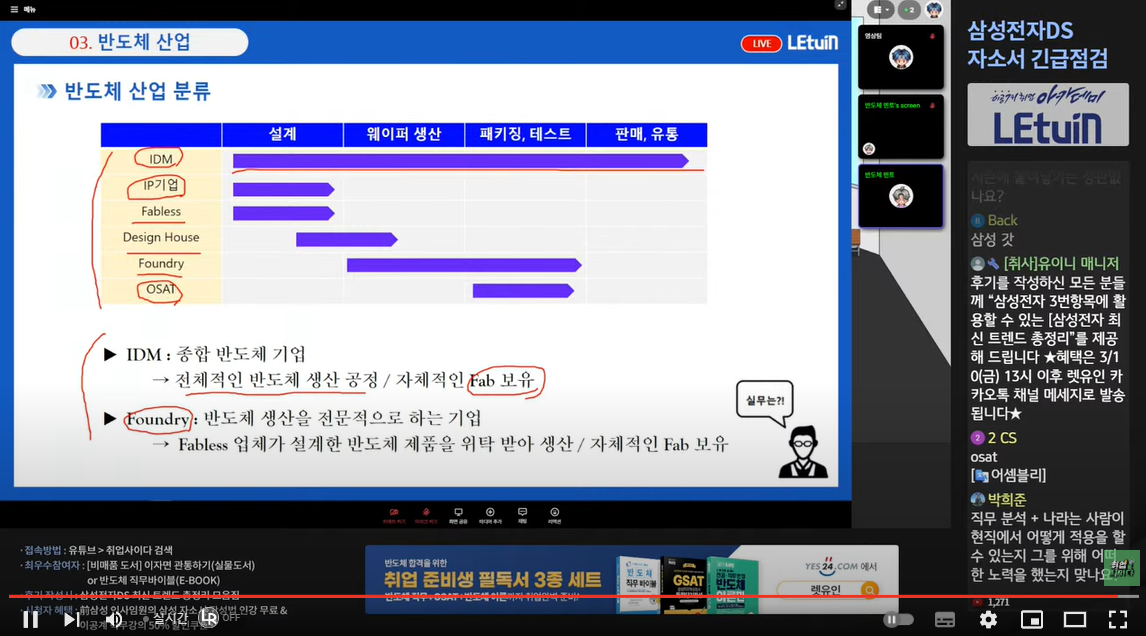Viewport: 1146px width, 636px height.
Task: Click the IDM row label
Action: (x=160, y=159)
